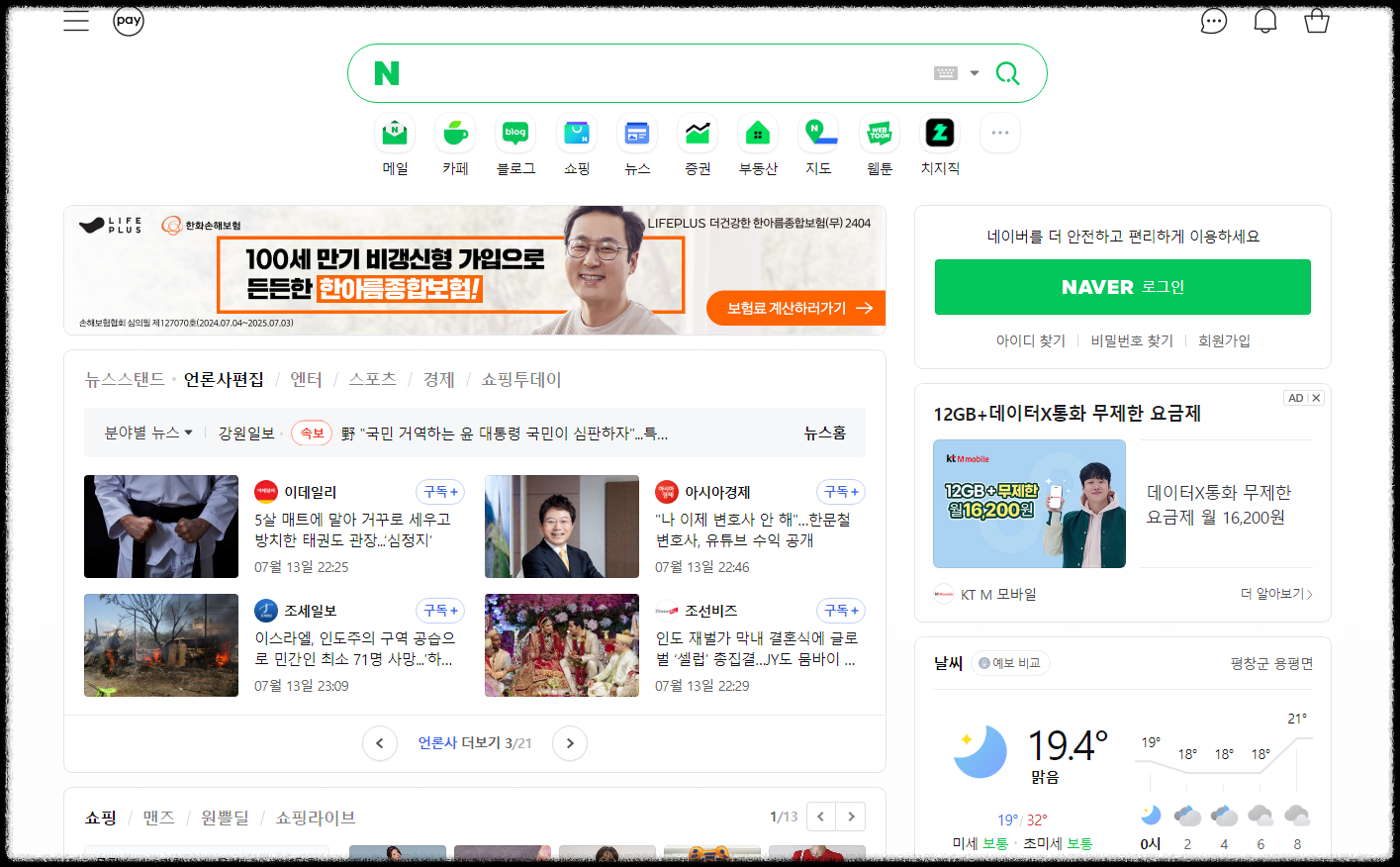The image size is (1400, 867).
Task: Open the 쇼핑 shortcut icon
Action: [577, 133]
